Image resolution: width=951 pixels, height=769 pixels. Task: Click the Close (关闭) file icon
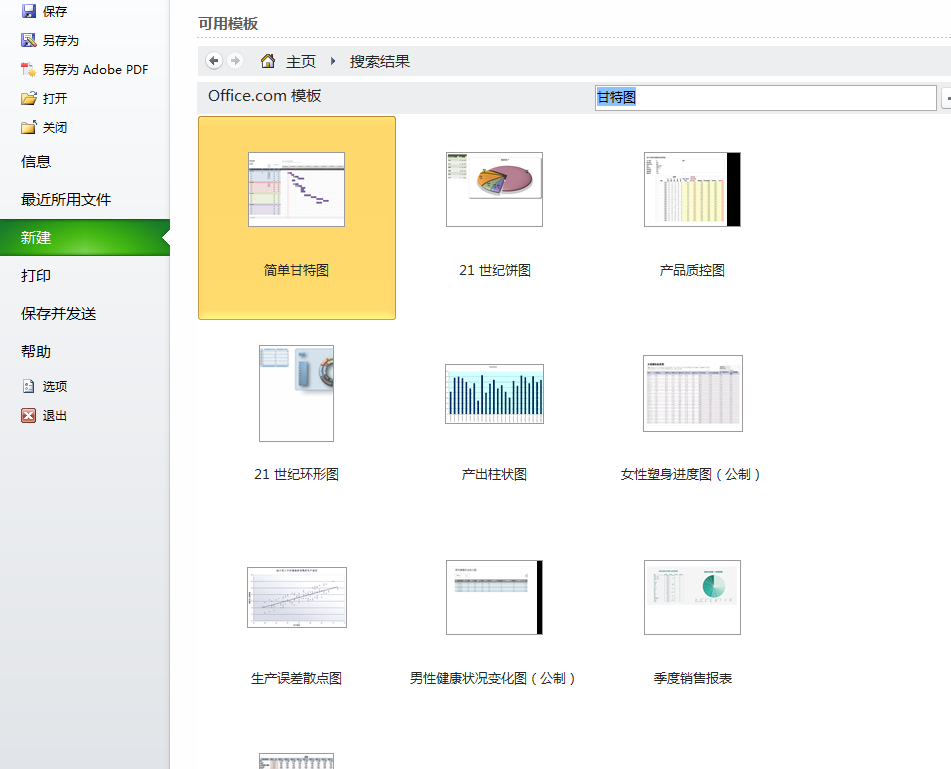tap(28, 128)
